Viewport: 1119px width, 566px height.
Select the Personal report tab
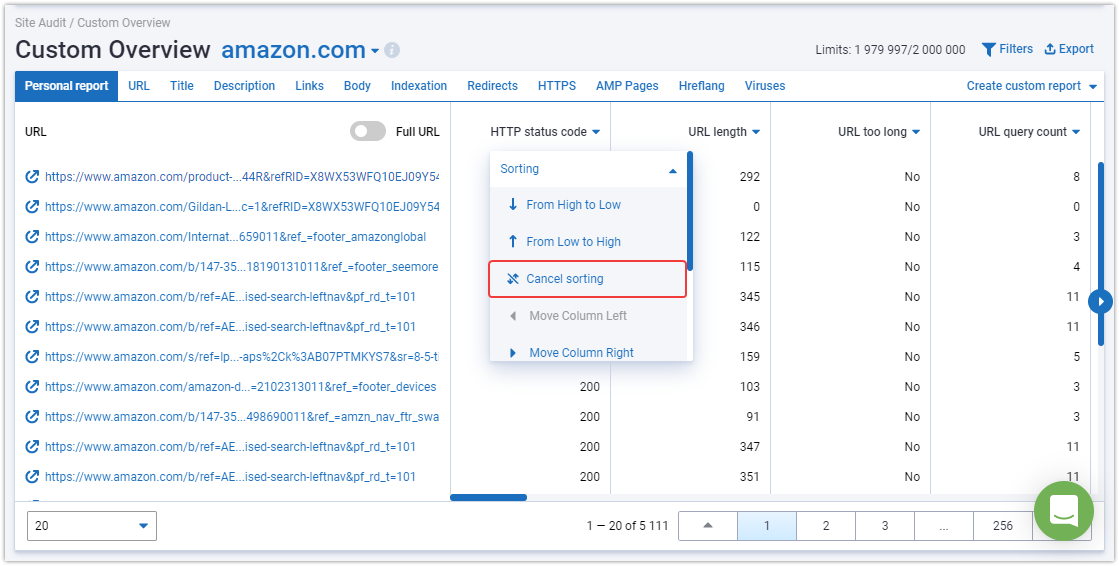point(66,86)
